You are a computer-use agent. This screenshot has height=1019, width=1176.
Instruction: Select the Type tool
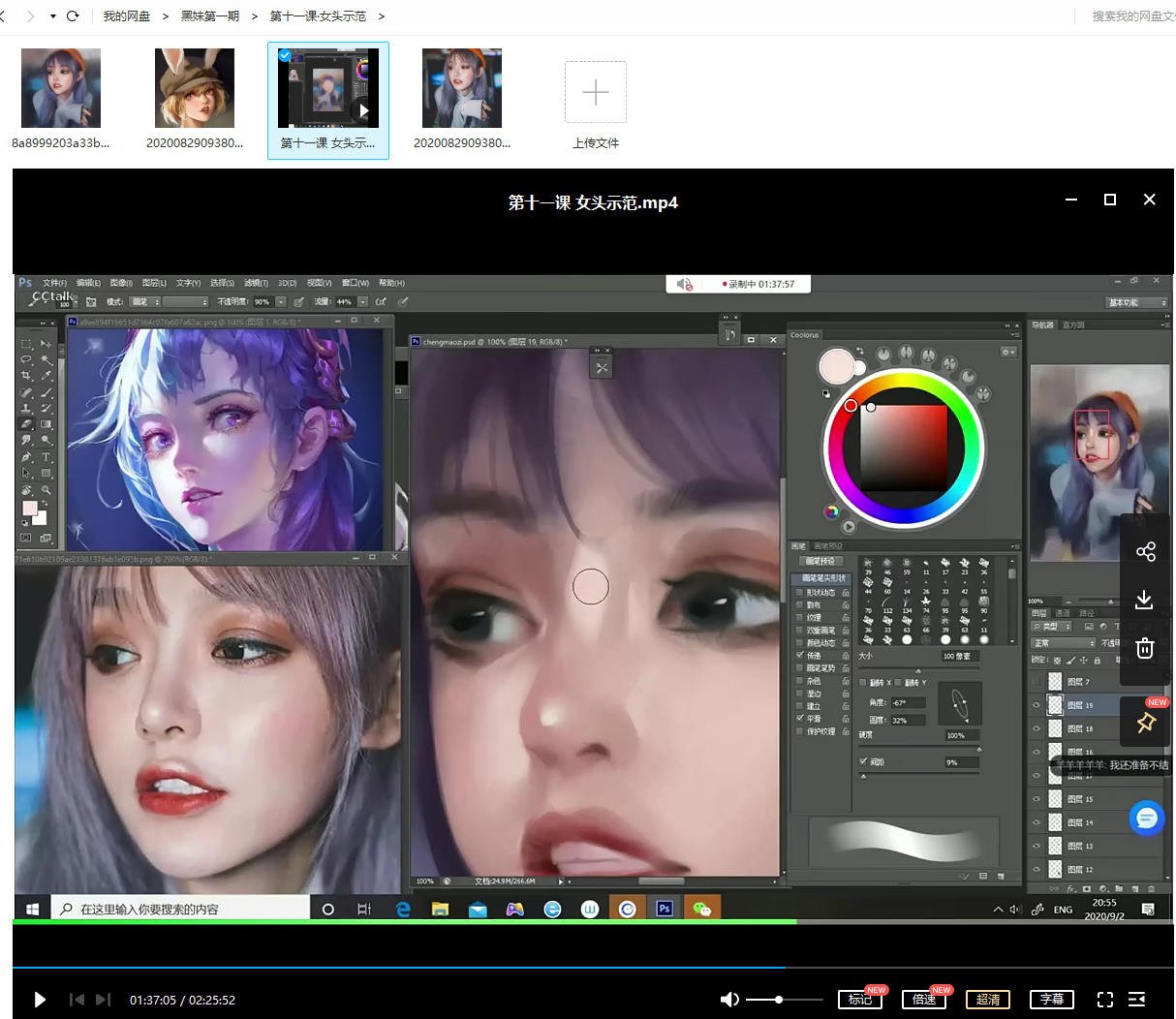pos(46,456)
